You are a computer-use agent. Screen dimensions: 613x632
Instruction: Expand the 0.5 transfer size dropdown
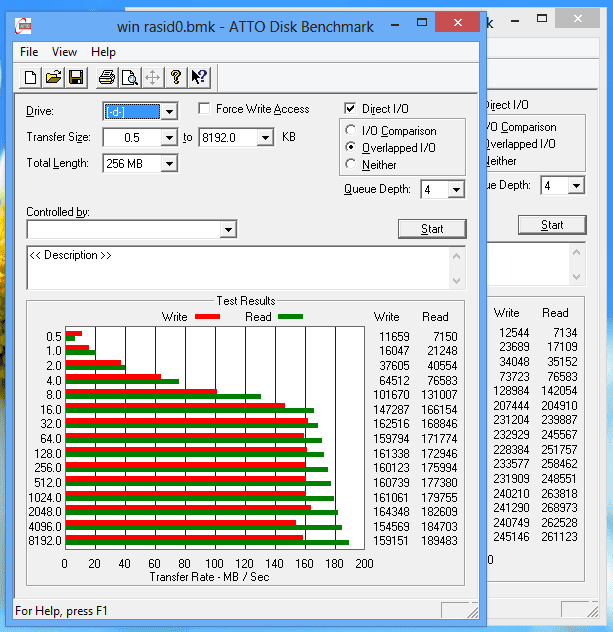[169, 138]
